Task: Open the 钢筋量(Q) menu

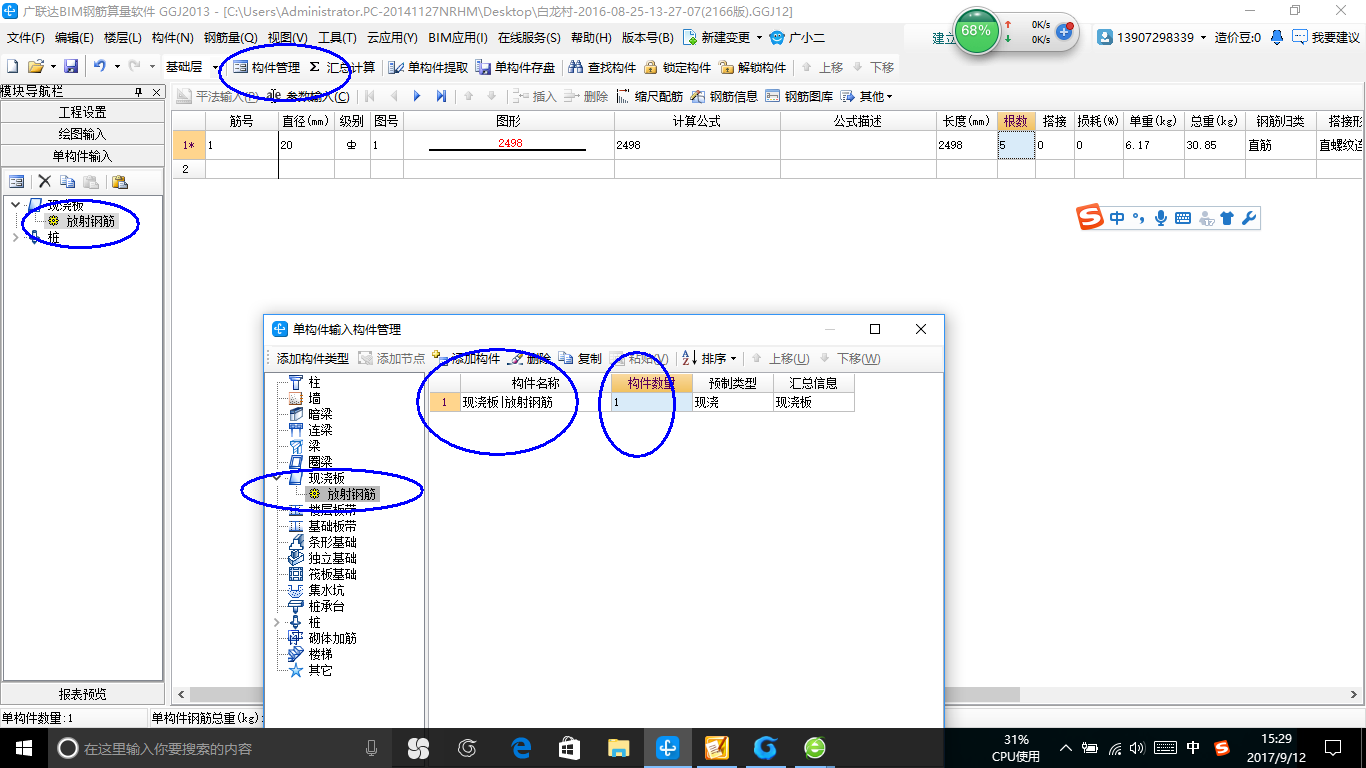Action: (x=231, y=37)
